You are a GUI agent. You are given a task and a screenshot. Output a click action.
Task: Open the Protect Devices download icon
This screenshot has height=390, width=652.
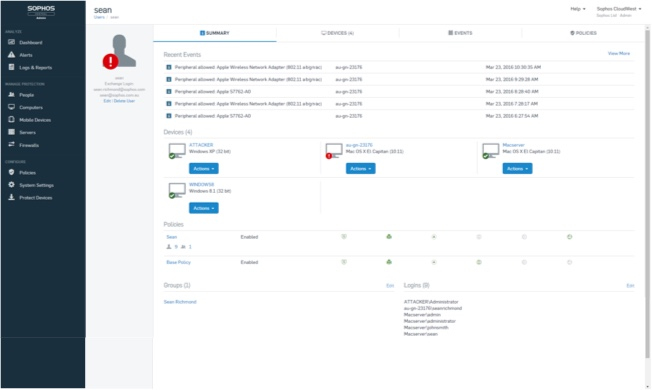[11, 197]
